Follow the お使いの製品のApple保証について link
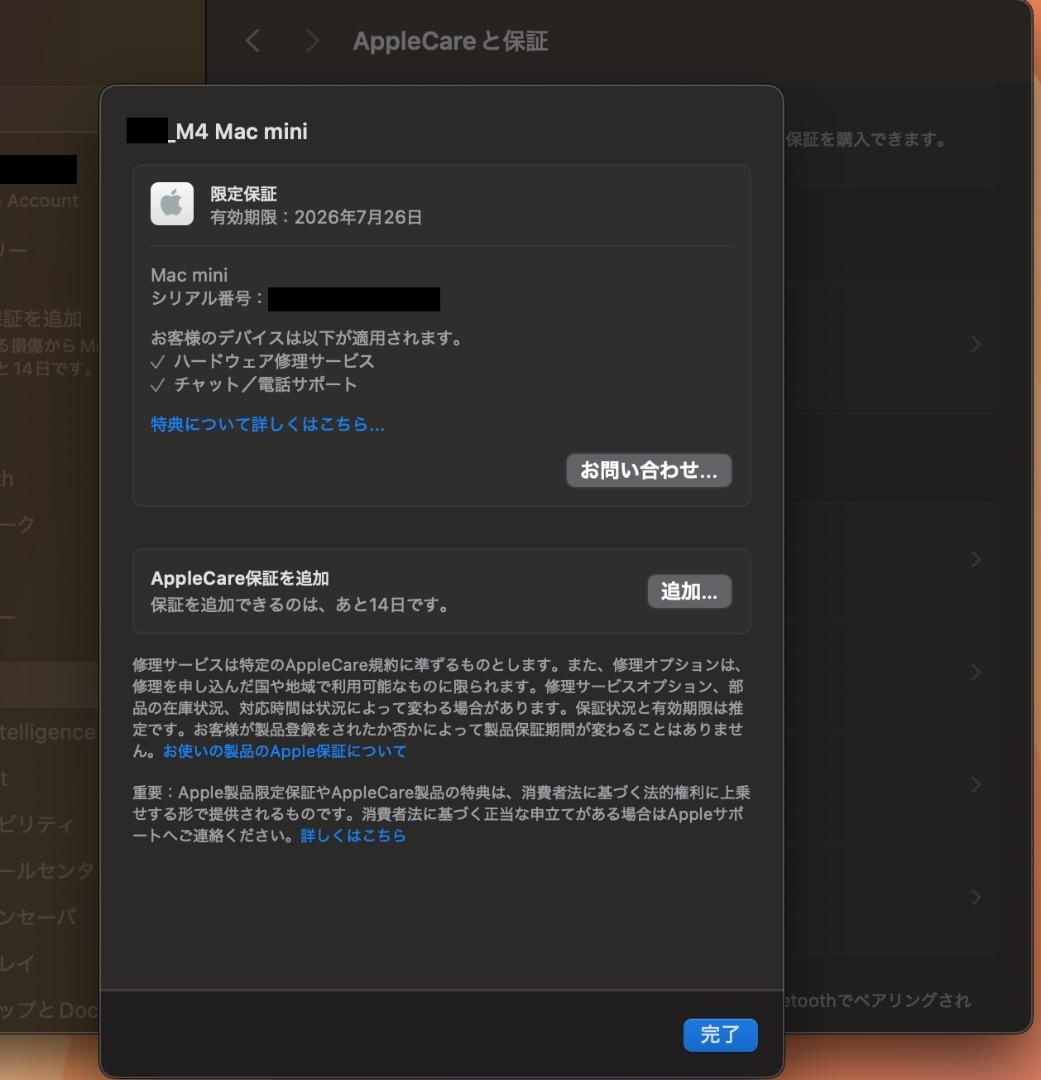This screenshot has height=1080, width=1041. coord(285,751)
